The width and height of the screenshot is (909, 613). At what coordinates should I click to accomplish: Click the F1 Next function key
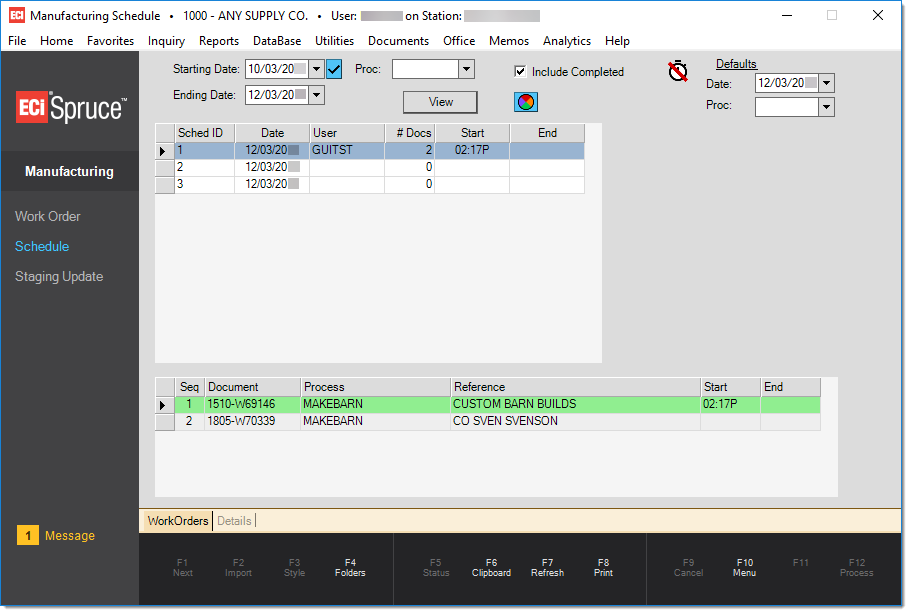(182, 567)
